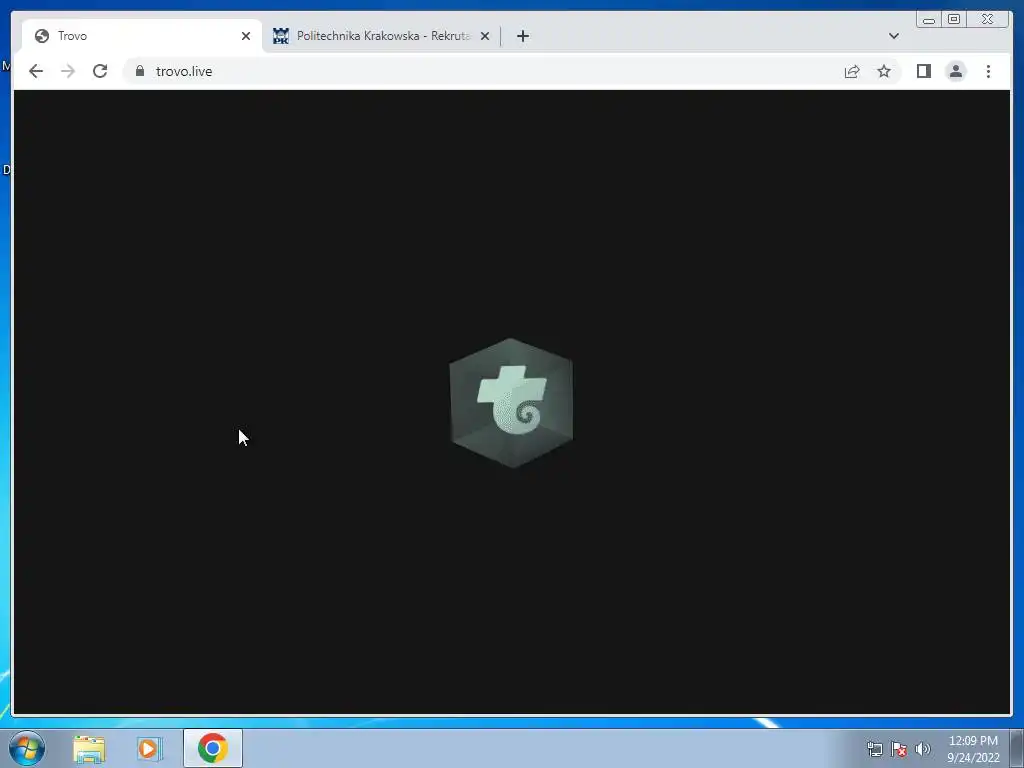Expand the tab search dropdown

(x=894, y=36)
